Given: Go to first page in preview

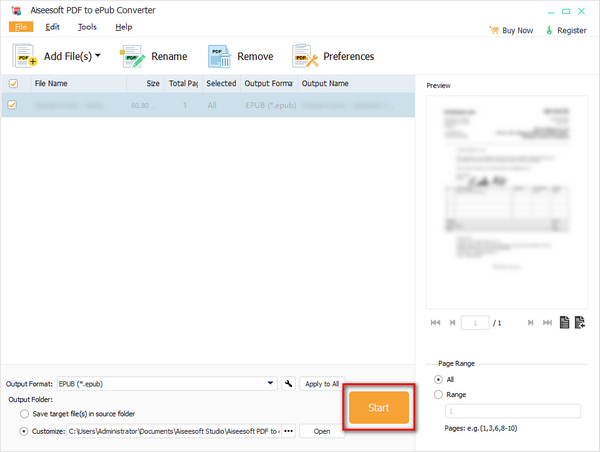Looking at the screenshot, I should (435, 323).
